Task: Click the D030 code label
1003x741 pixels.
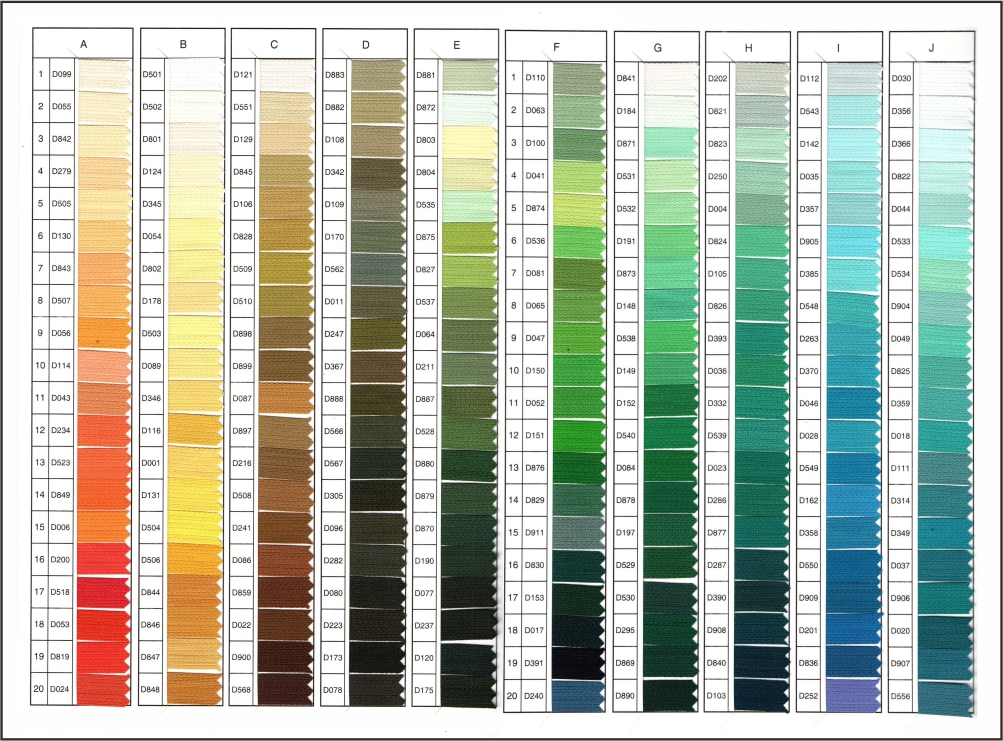Action: pyautogui.click(x=901, y=79)
